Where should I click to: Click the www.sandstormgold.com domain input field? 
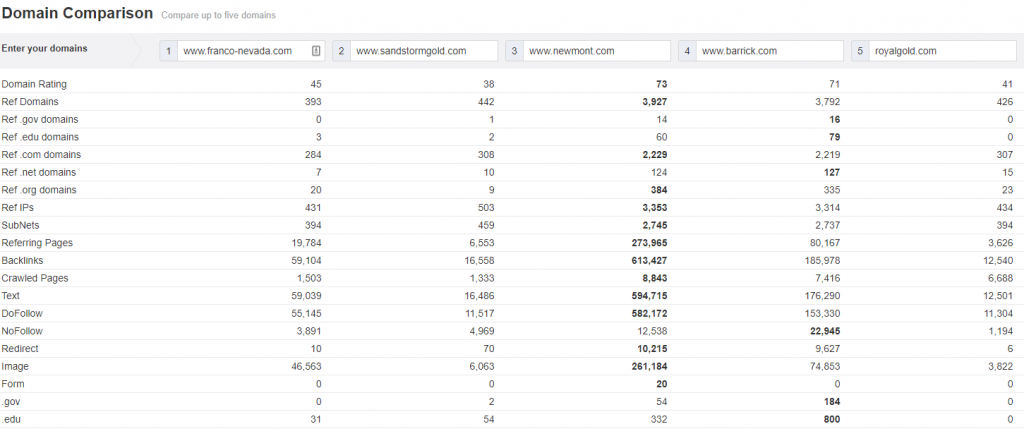[424, 51]
